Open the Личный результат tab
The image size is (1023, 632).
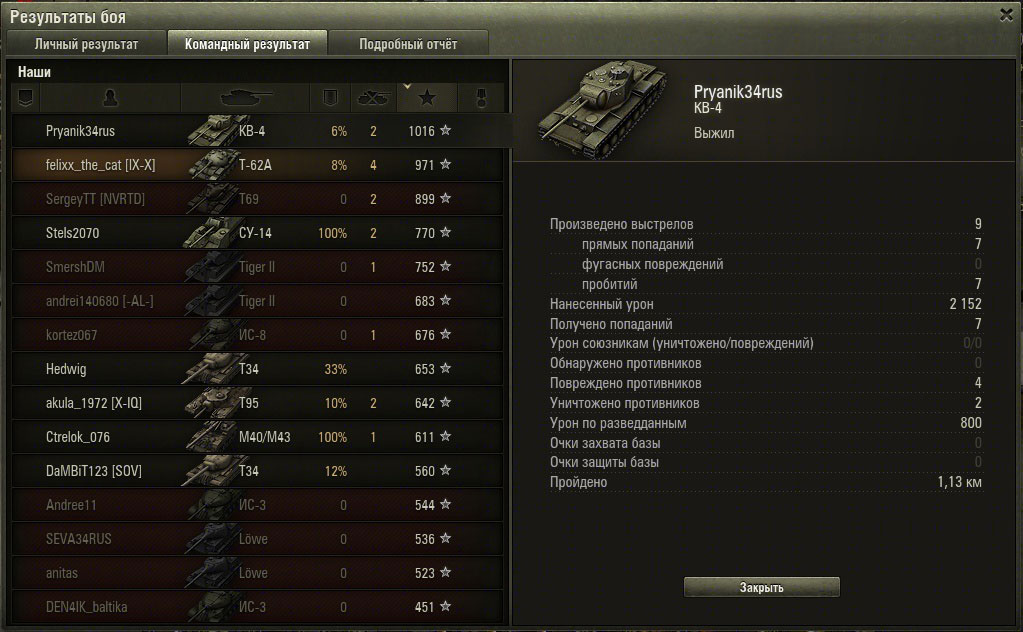coord(86,44)
